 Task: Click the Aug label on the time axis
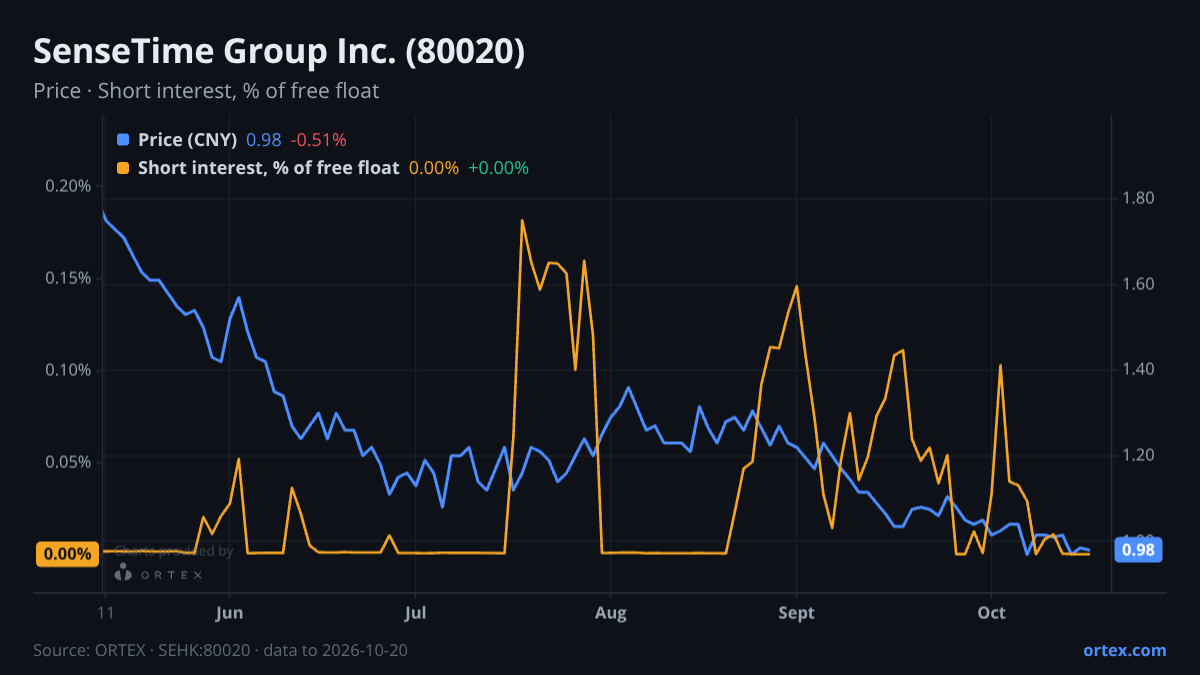click(x=609, y=613)
